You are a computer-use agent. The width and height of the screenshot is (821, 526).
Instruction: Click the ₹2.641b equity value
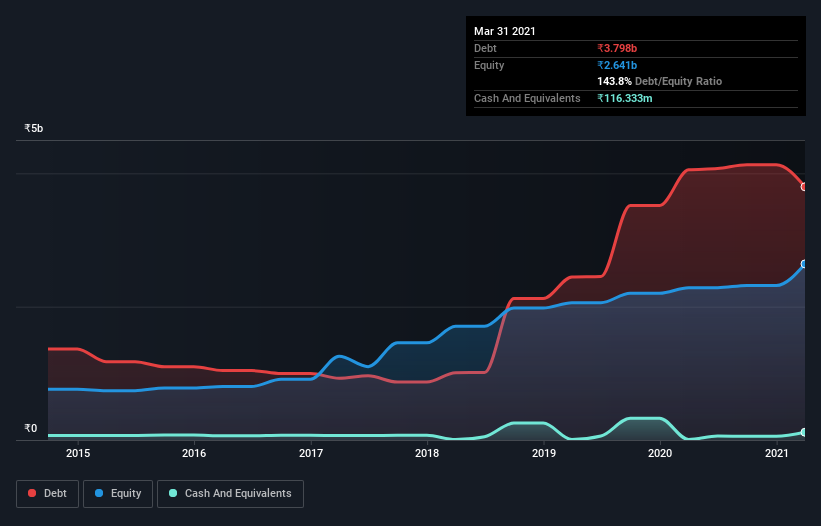[x=617, y=65]
